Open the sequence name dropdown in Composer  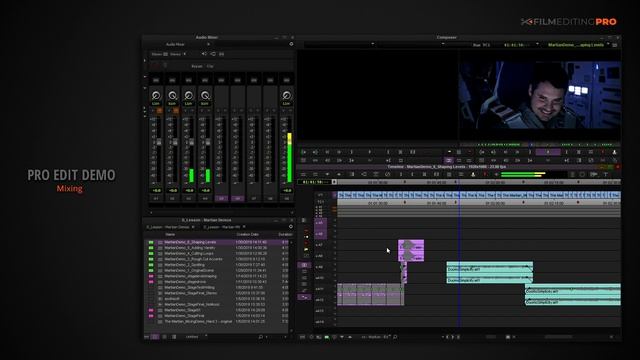pyautogui.click(x=608, y=44)
